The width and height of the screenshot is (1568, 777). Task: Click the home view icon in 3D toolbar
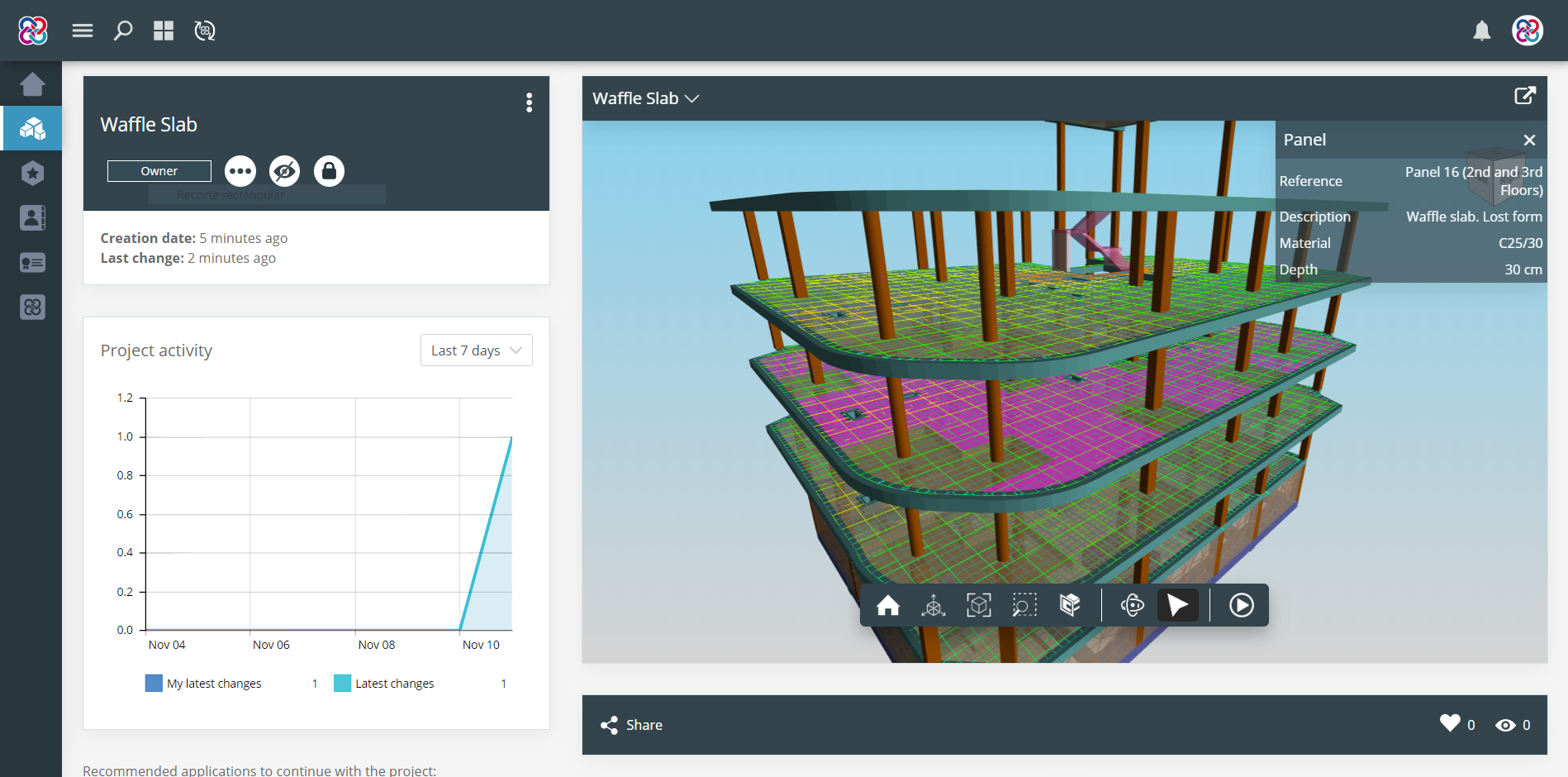888,606
